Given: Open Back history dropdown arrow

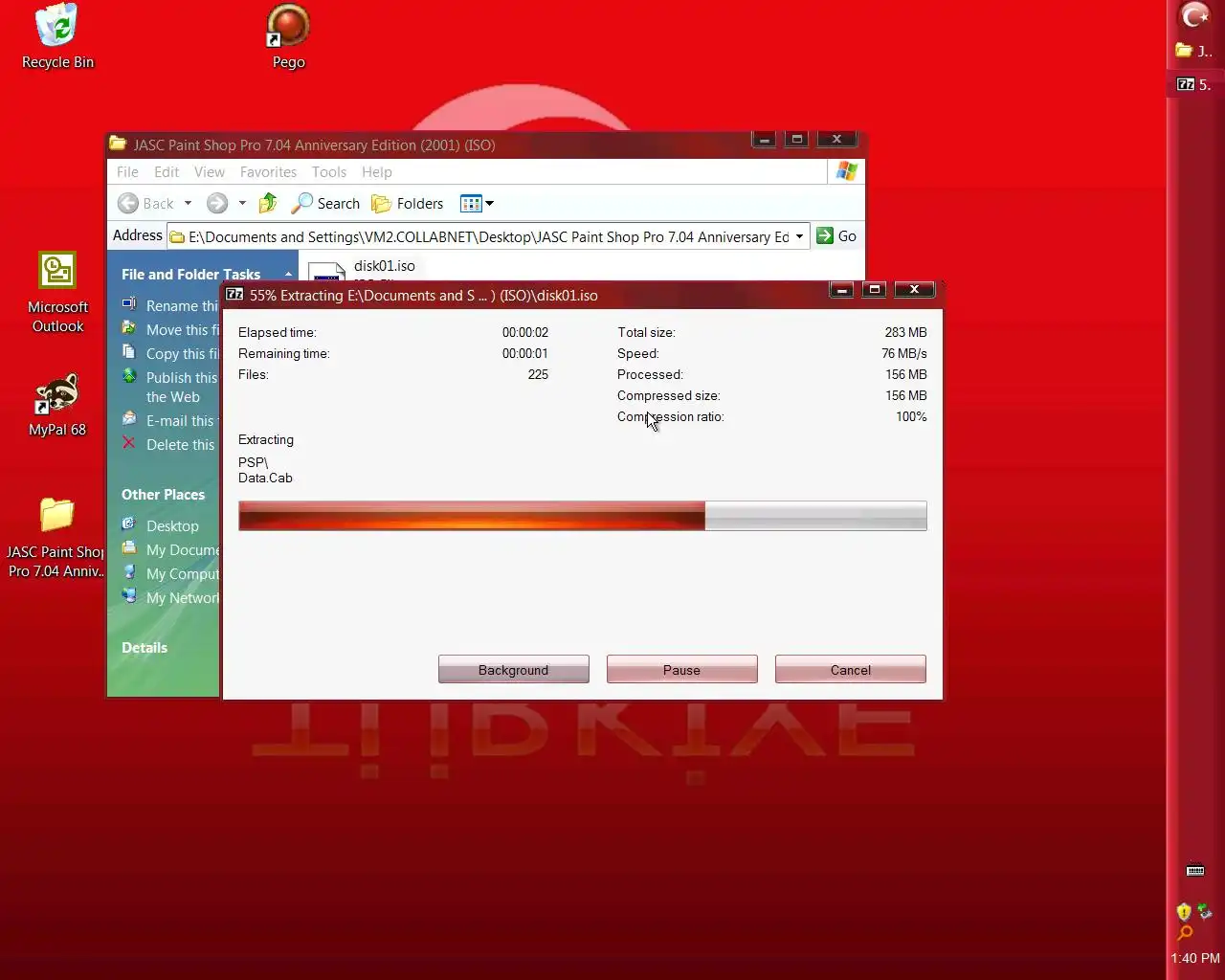Looking at the screenshot, I should pos(188,203).
